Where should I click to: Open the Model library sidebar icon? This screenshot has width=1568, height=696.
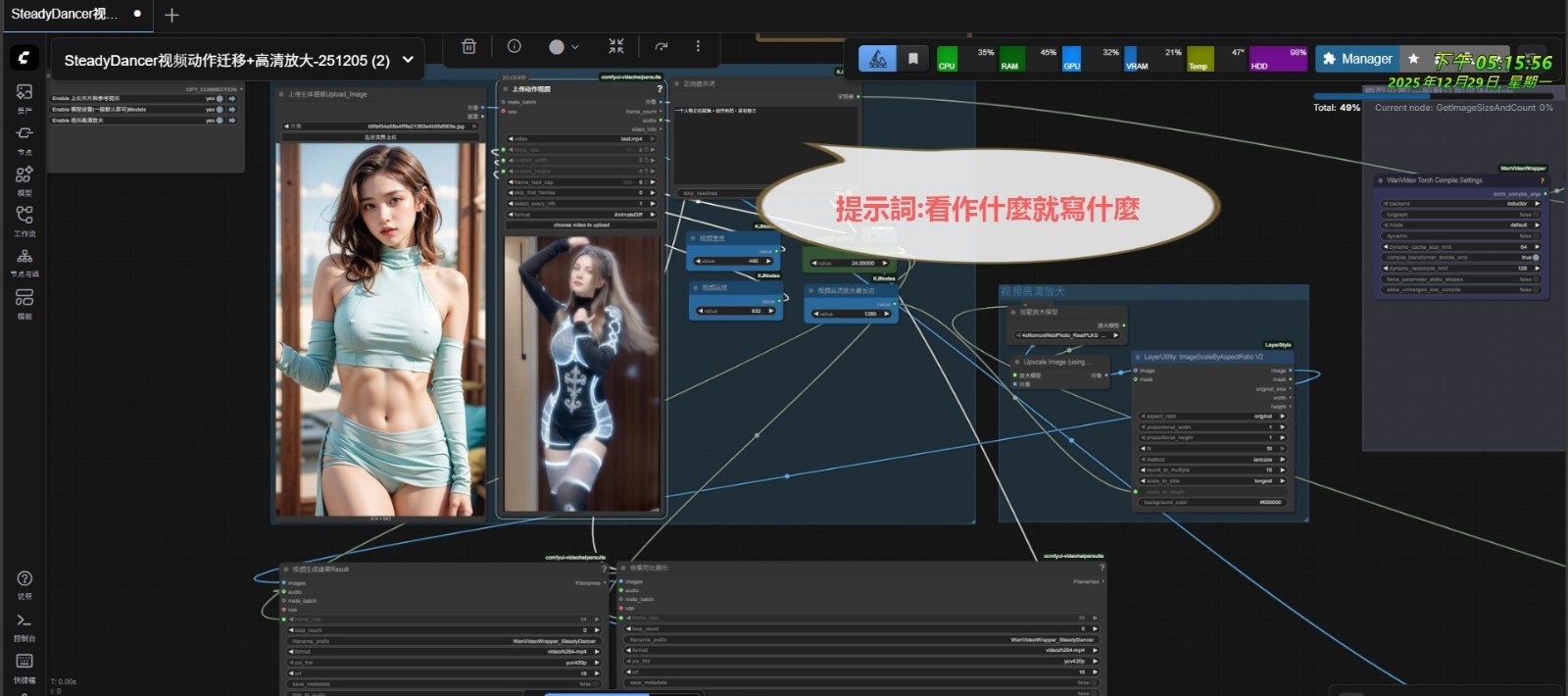[24, 176]
